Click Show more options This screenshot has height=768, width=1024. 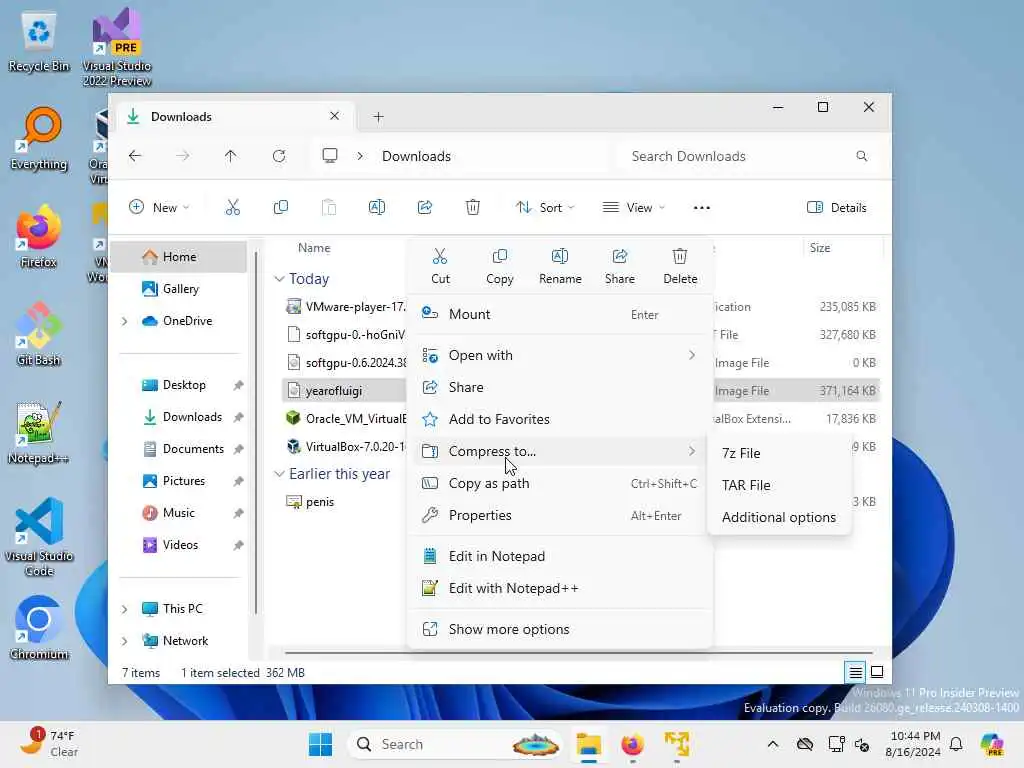pyautogui.click(x=560, y=630)
